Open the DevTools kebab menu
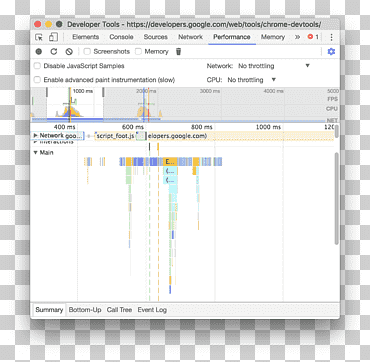 (331, 37)
